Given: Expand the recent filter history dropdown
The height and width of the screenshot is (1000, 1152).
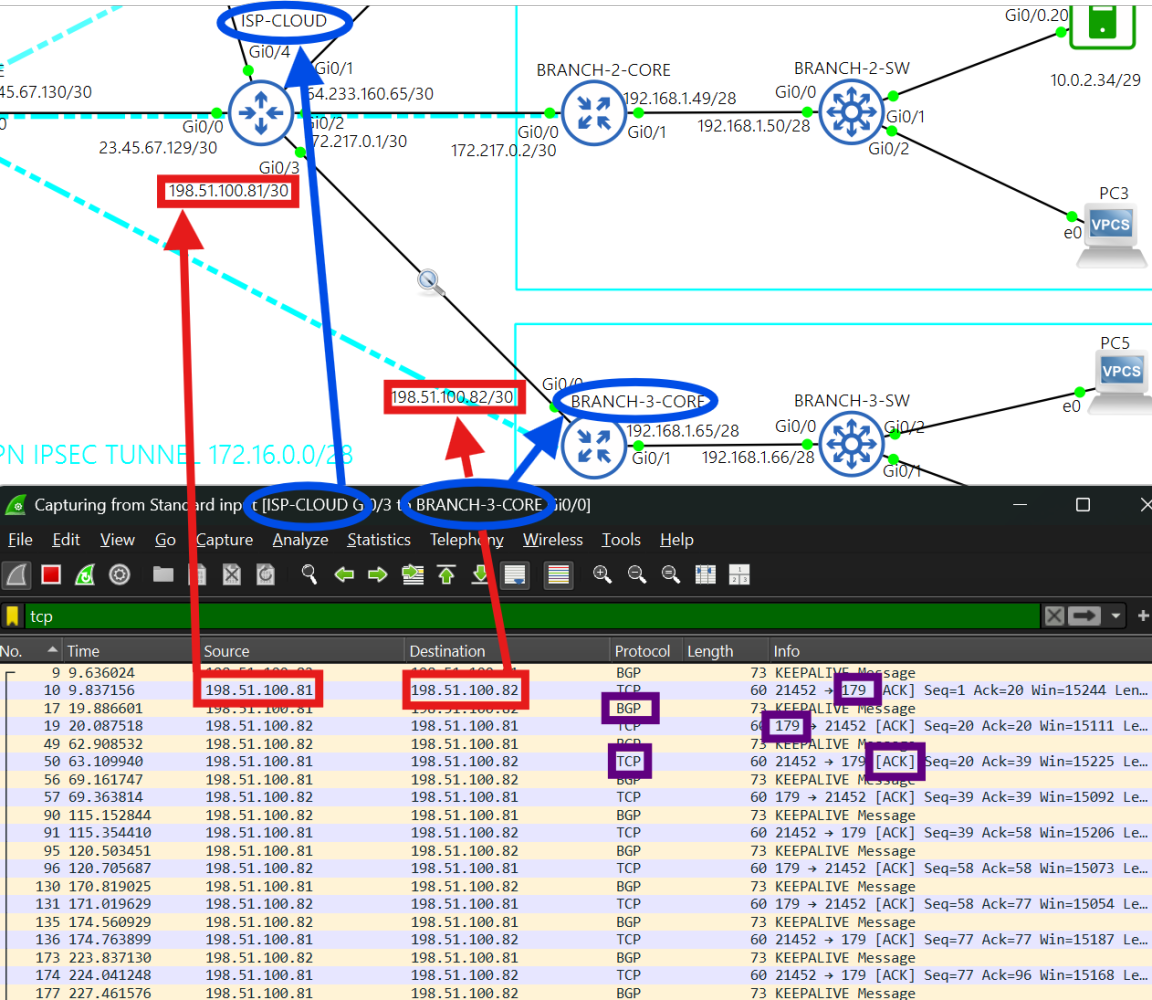Looking at the screenshot, I should point(1116,617).
